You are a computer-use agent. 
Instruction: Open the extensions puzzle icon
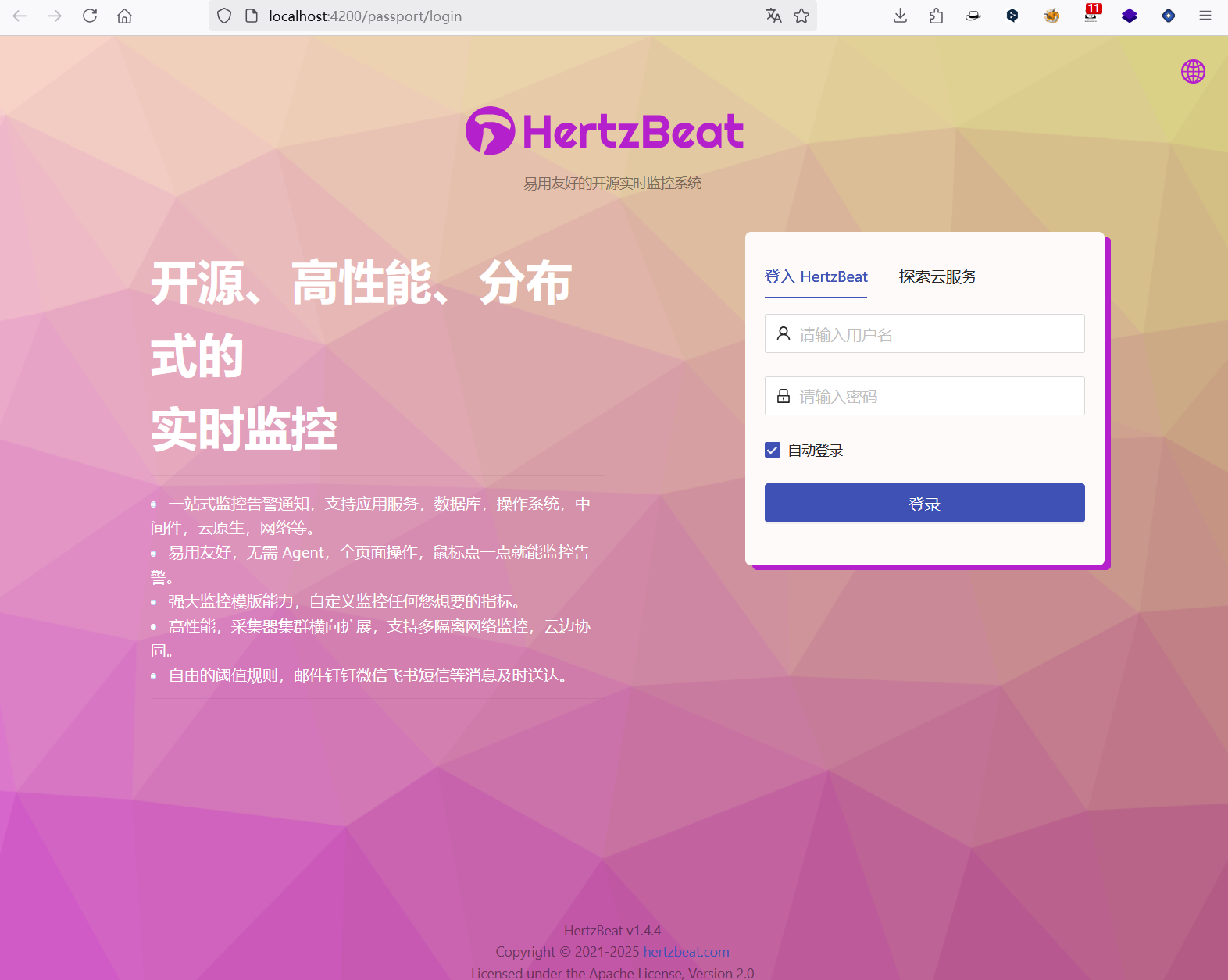pos(936,16)
